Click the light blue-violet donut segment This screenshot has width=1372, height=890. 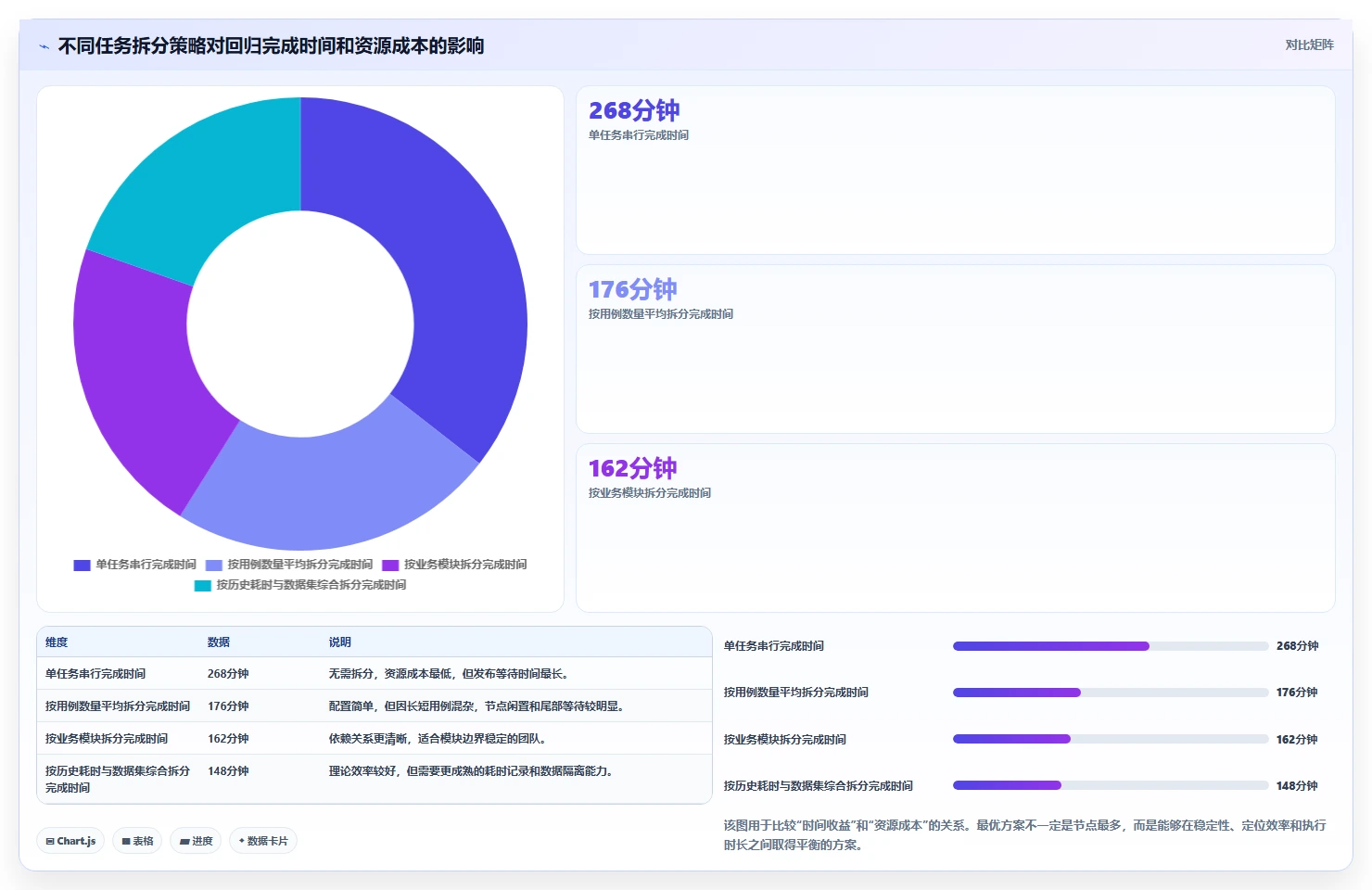(x=334, y=491)
